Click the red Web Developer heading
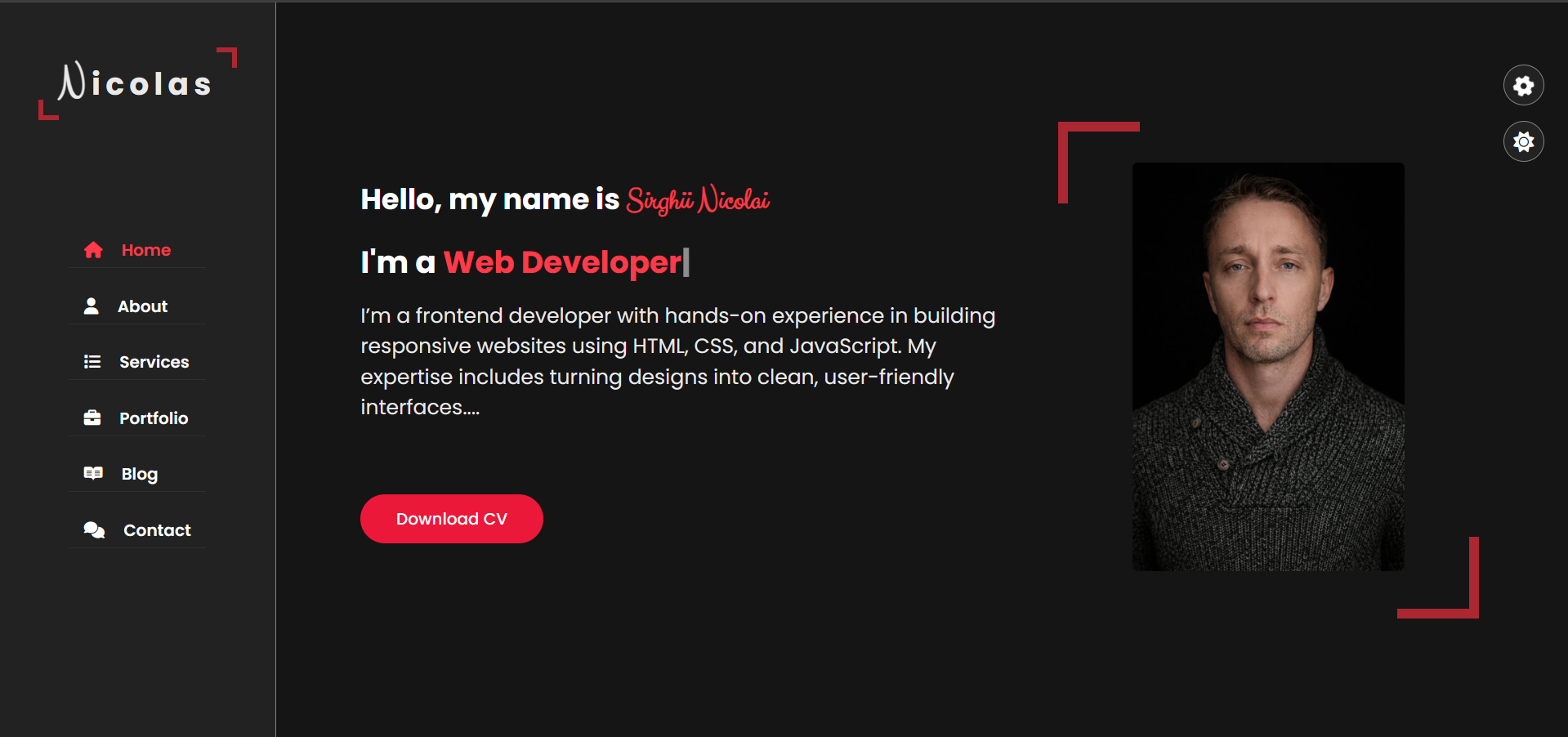This screenshot has height=737, width=1568. coord(562,262)
